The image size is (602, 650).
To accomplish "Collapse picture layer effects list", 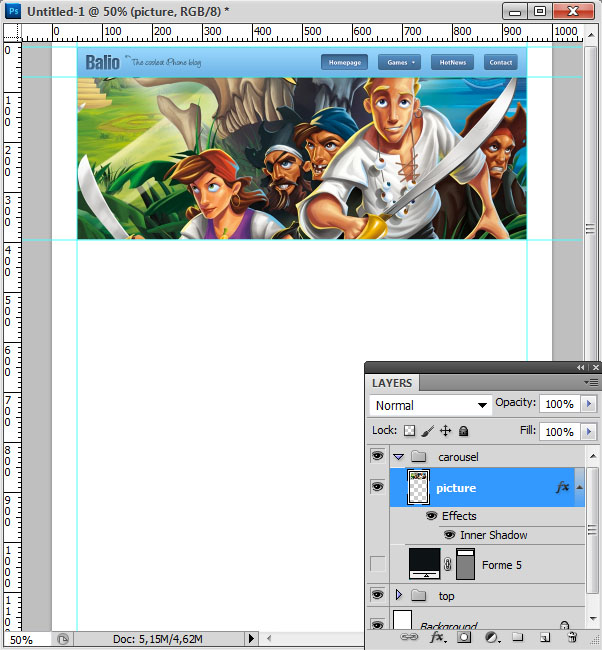I will [x=580, y=487].
